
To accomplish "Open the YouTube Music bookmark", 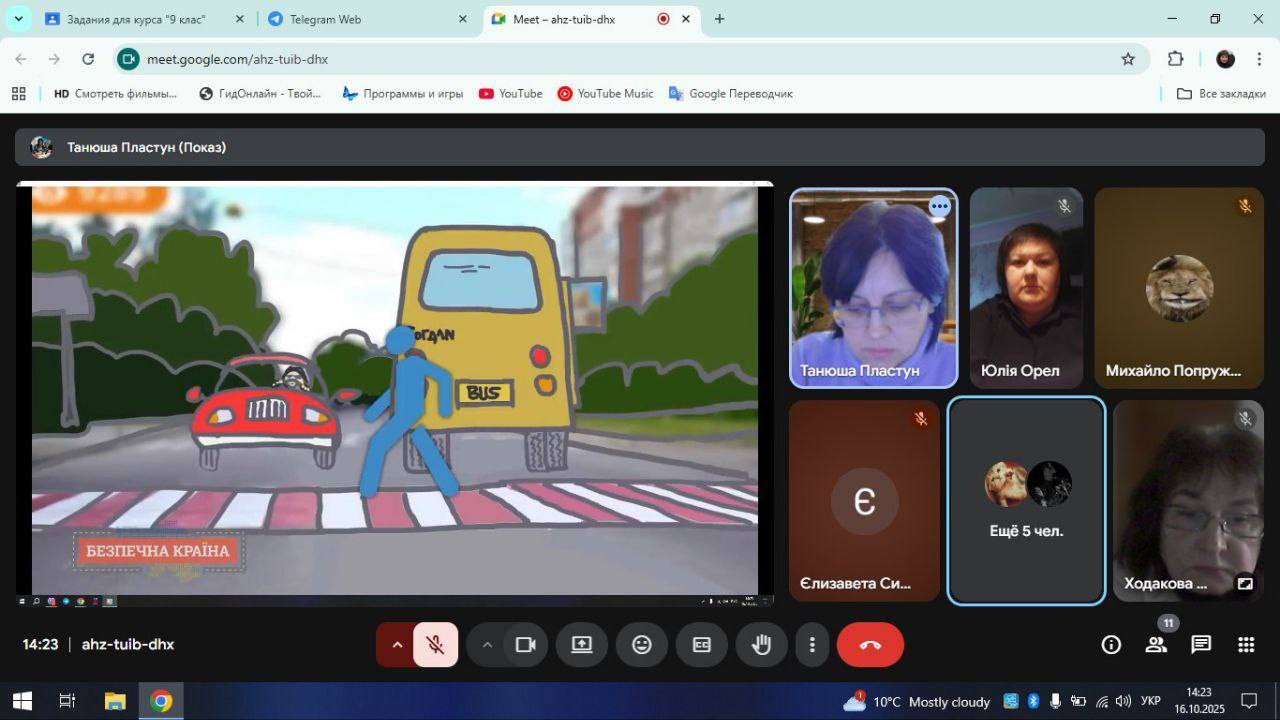I will pos(605,93).
